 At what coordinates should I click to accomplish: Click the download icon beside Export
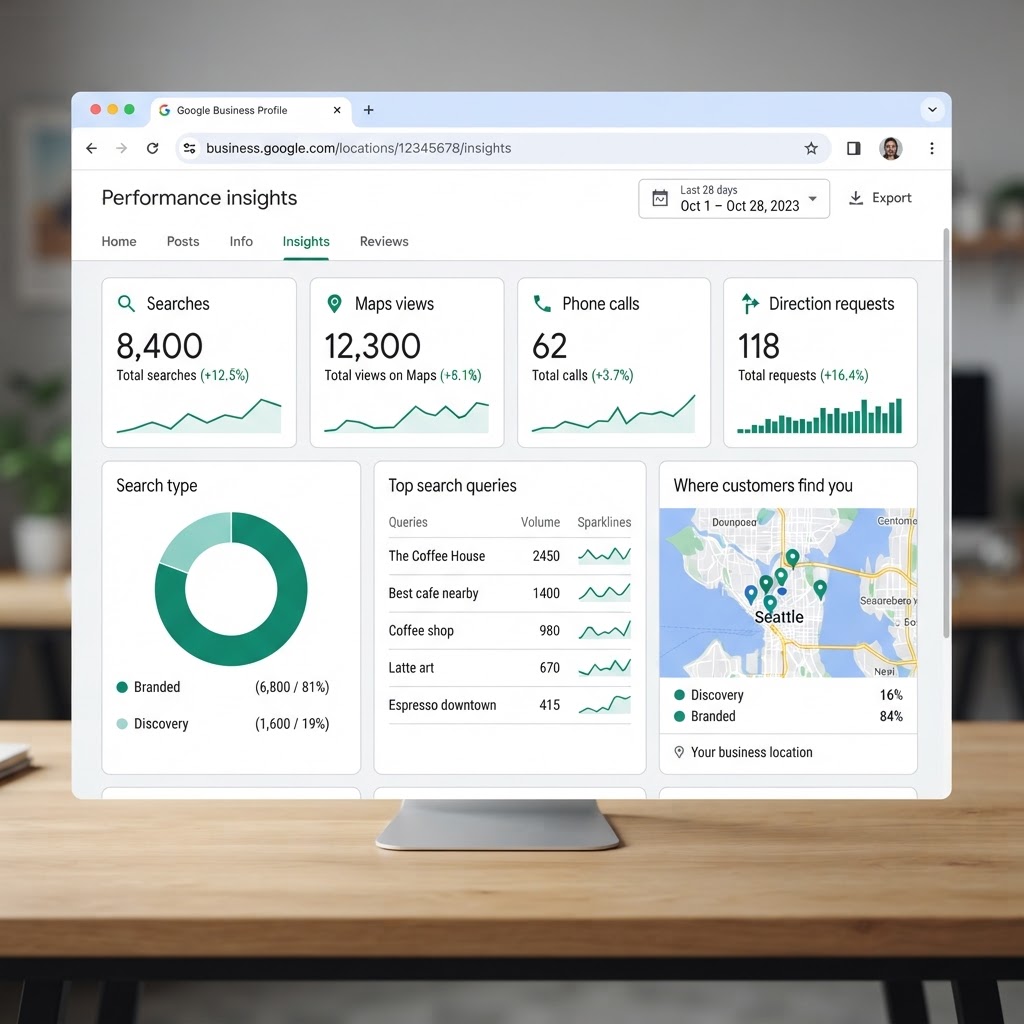856,198
